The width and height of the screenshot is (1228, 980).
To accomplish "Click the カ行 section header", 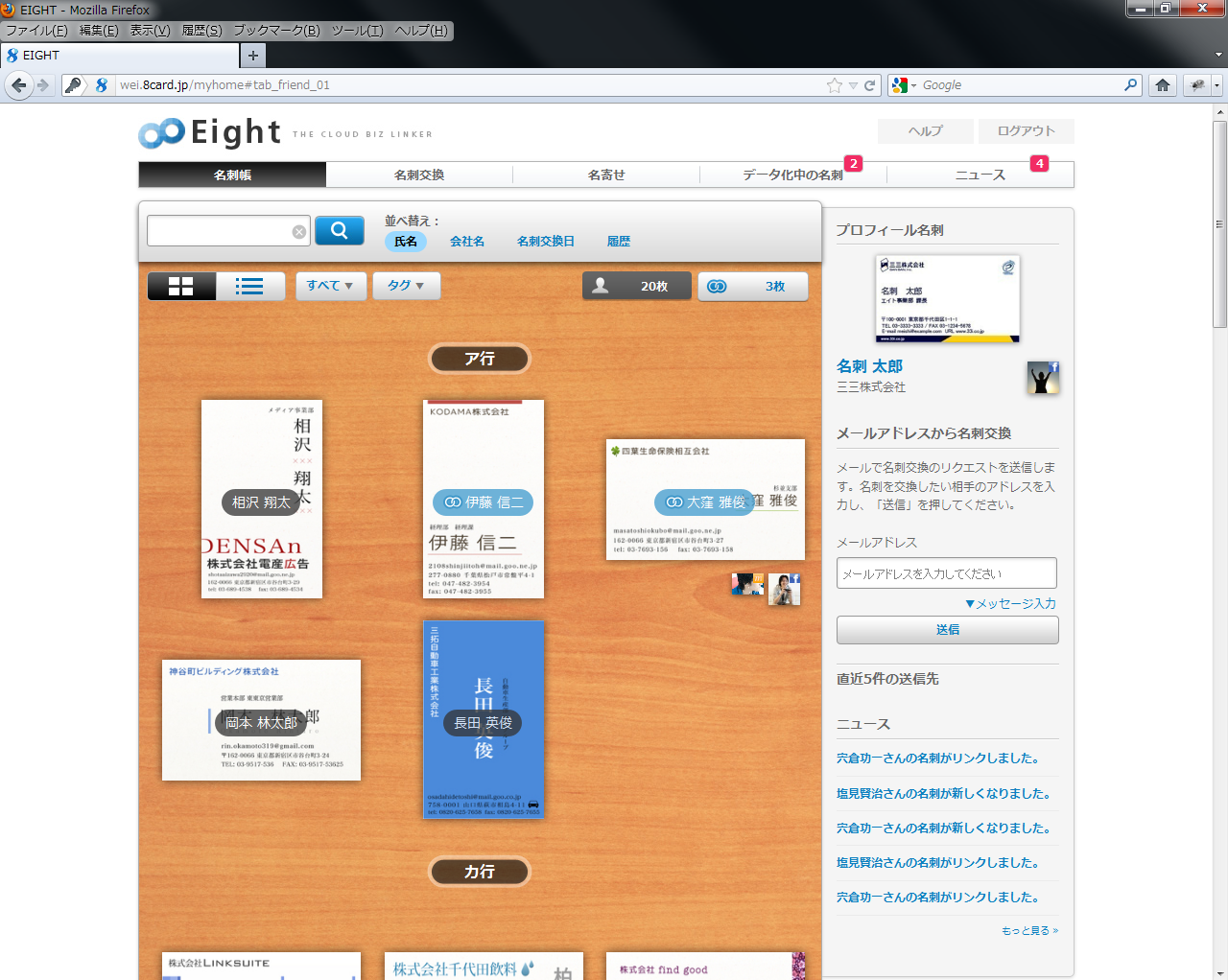I will [x=480, y=872].
